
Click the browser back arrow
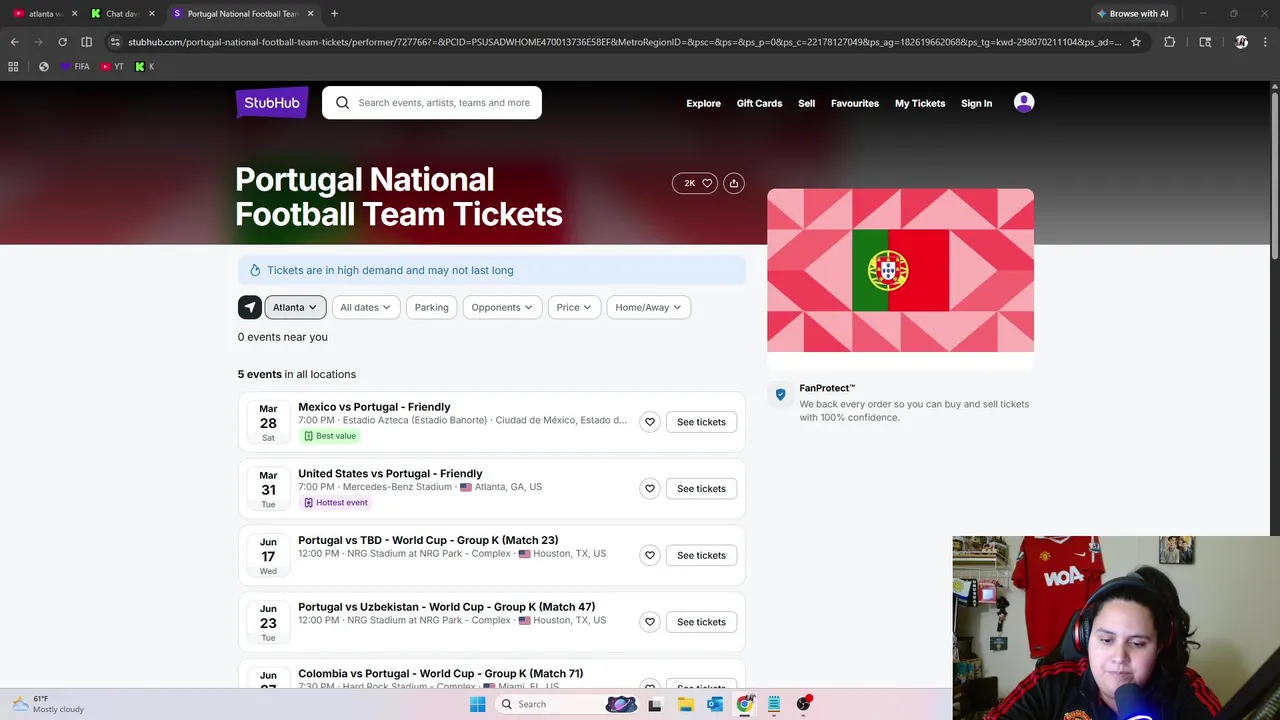click(14, 42)
